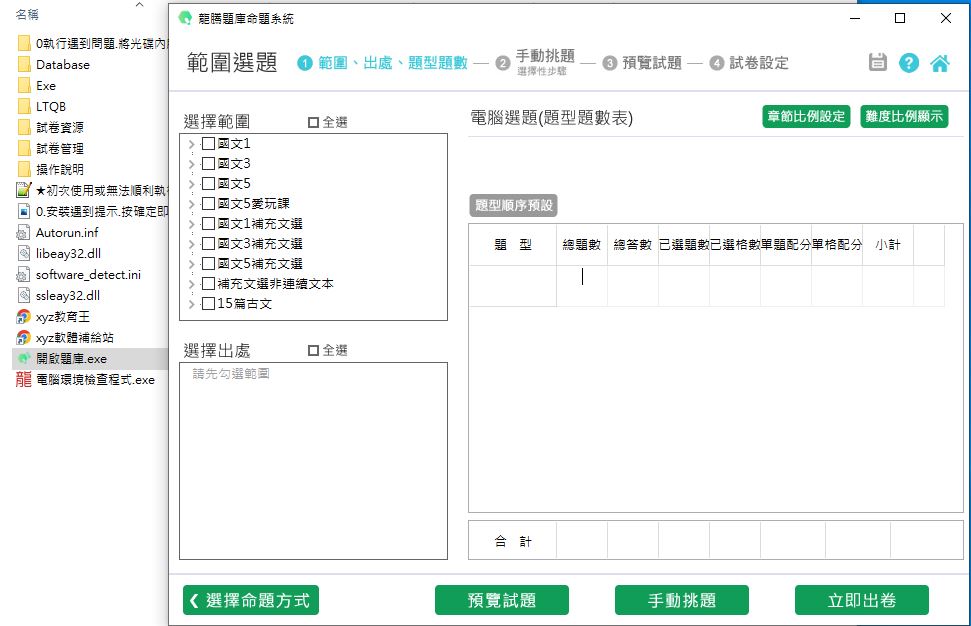The image size is (971, 626).
Task: Check the 國文5愛玩課 checkbox
Action: pyautogui.click(x=209, y=204)
